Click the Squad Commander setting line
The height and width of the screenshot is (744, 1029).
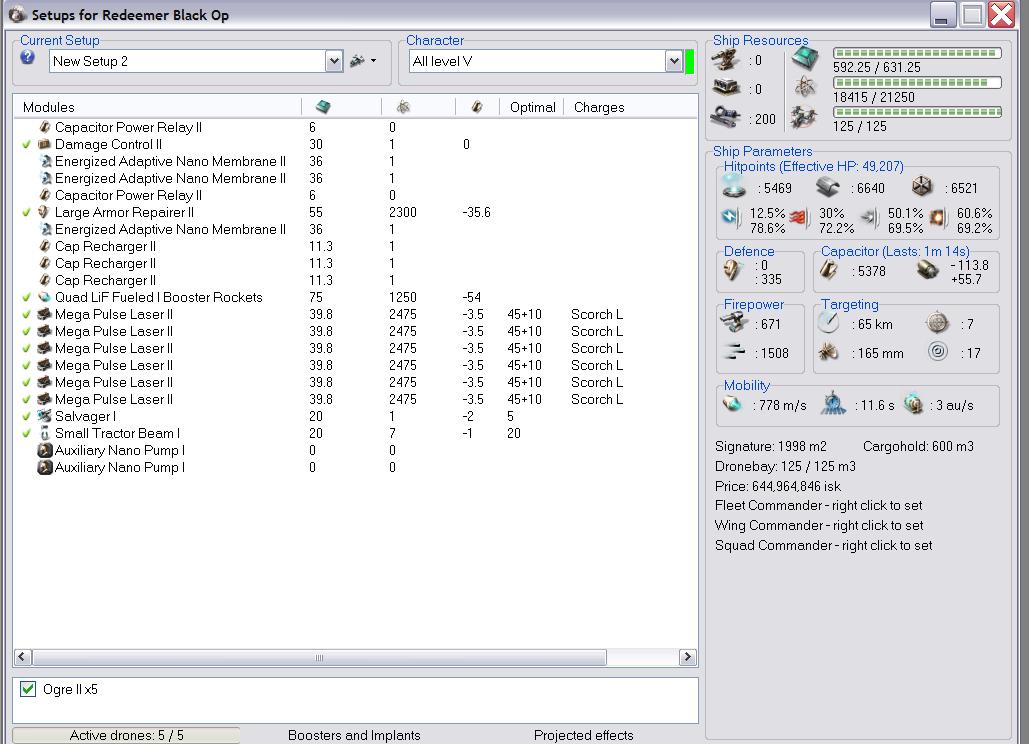[823, 545]
